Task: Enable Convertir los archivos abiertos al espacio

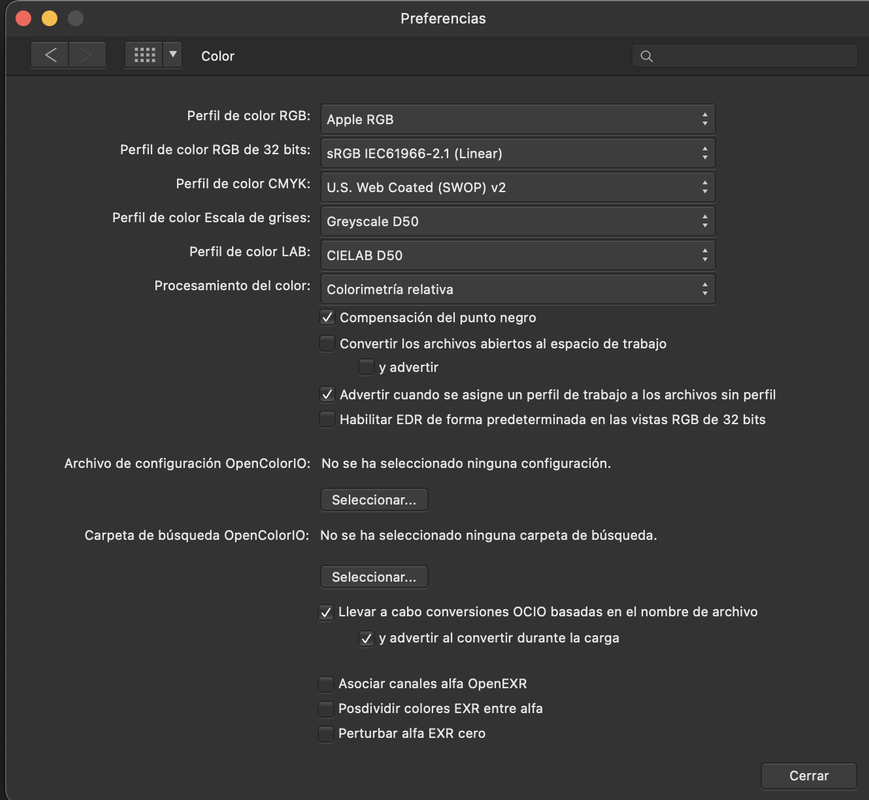Action: pos(327,344)
